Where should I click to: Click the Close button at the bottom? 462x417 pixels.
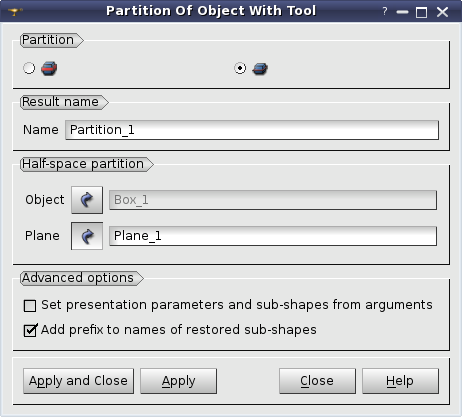(317, 381)
